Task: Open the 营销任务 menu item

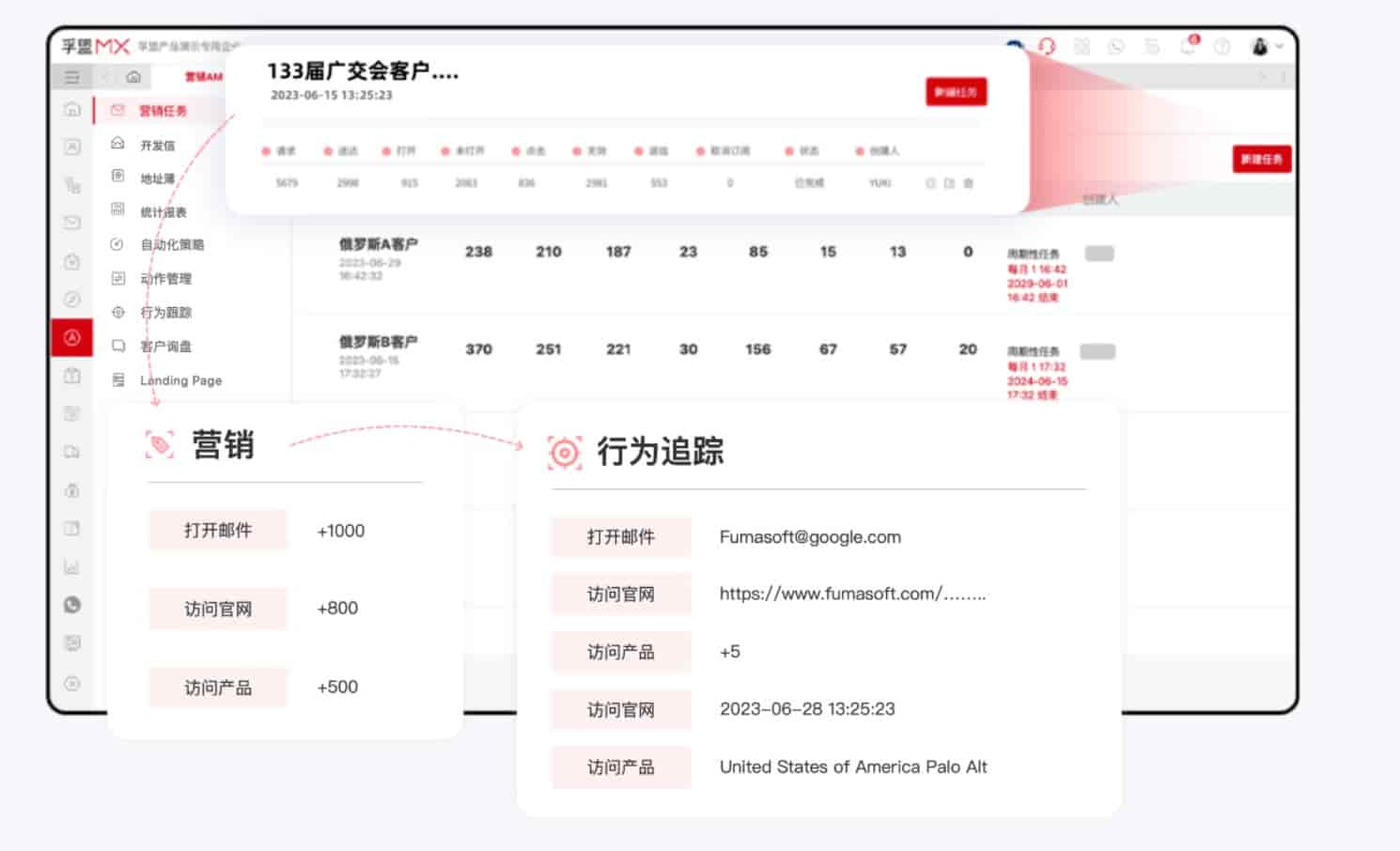Action: 163,111
